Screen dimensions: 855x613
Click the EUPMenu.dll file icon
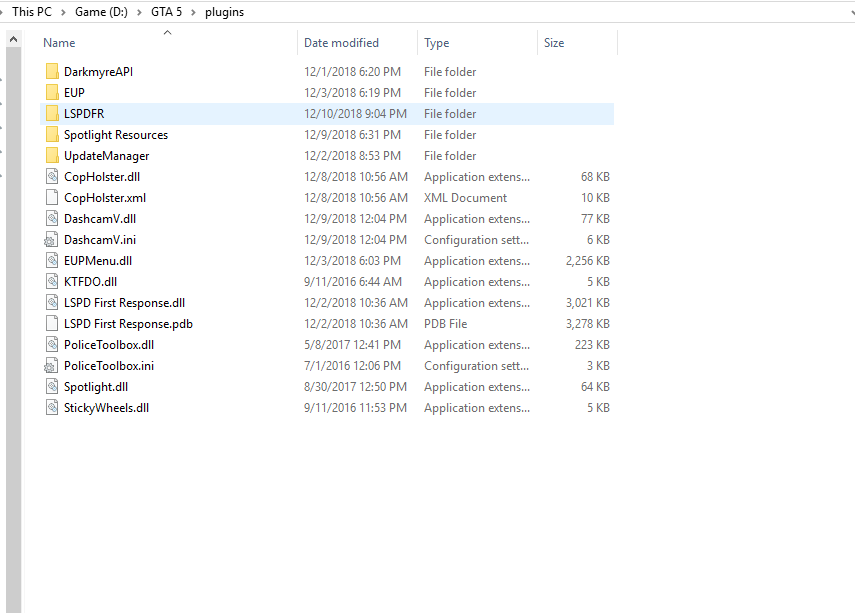click(x=52, y=261)
